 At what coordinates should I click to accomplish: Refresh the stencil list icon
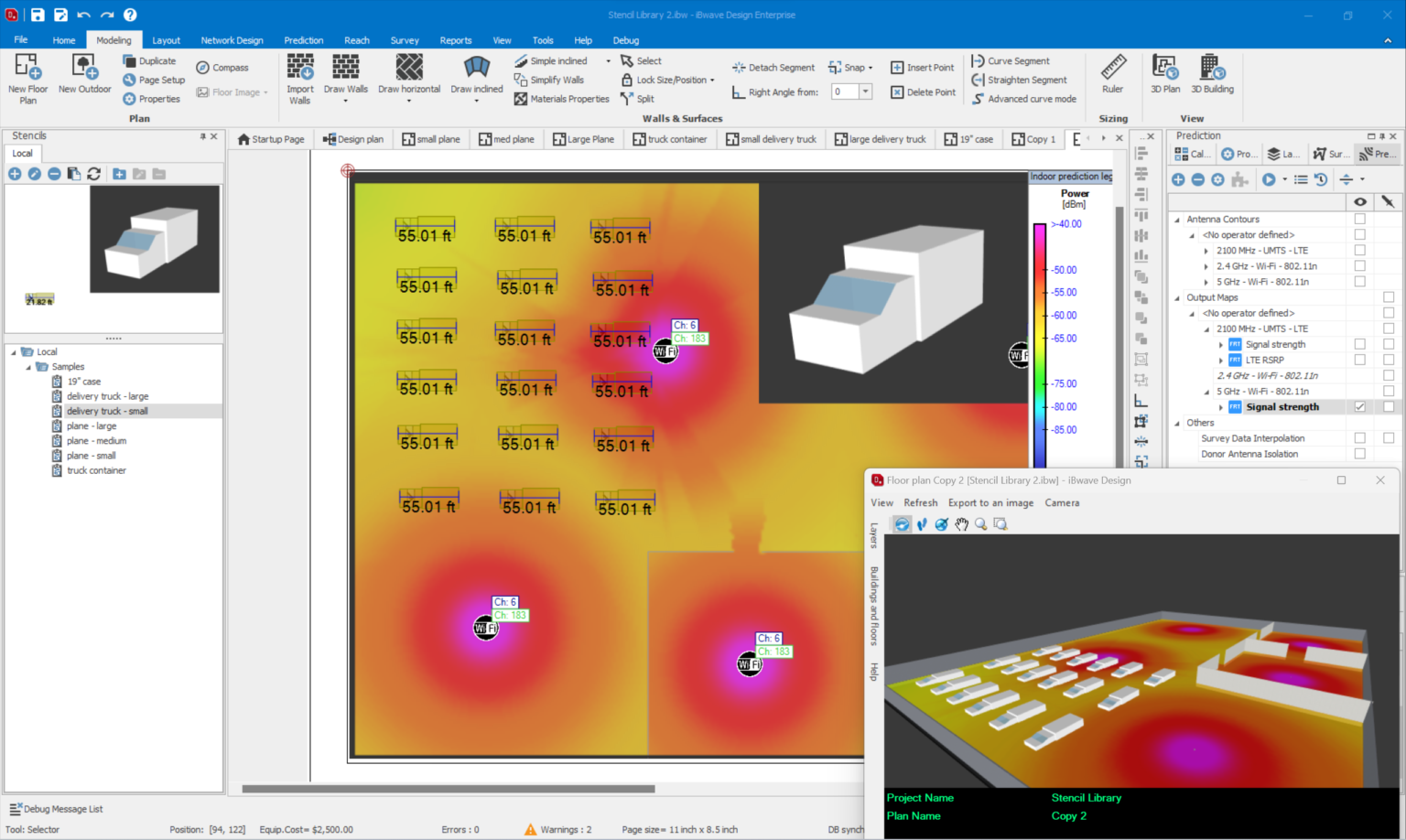click(94, 173)
